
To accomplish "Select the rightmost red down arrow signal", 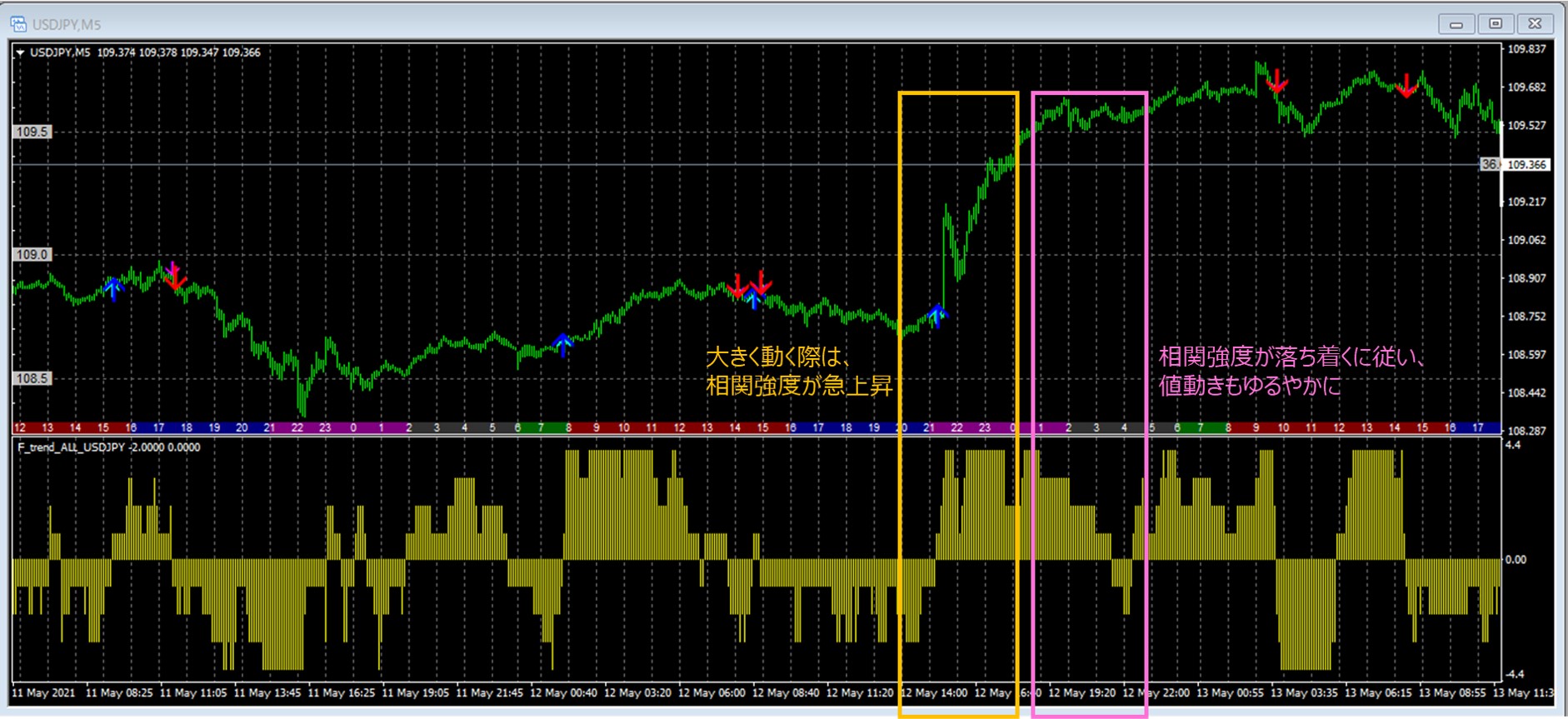I will tap(1406, 85).
